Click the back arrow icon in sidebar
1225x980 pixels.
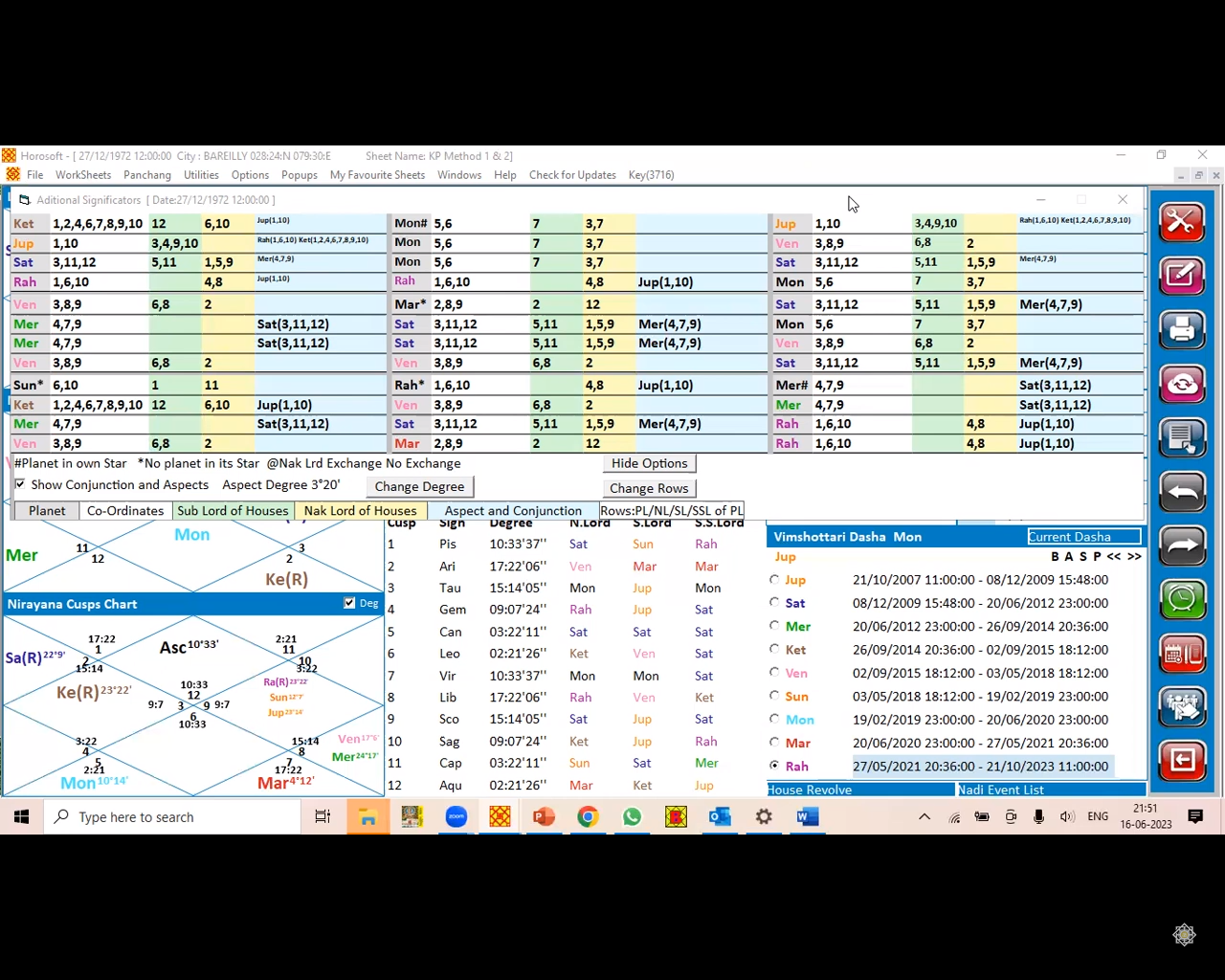coord(1182,493)
